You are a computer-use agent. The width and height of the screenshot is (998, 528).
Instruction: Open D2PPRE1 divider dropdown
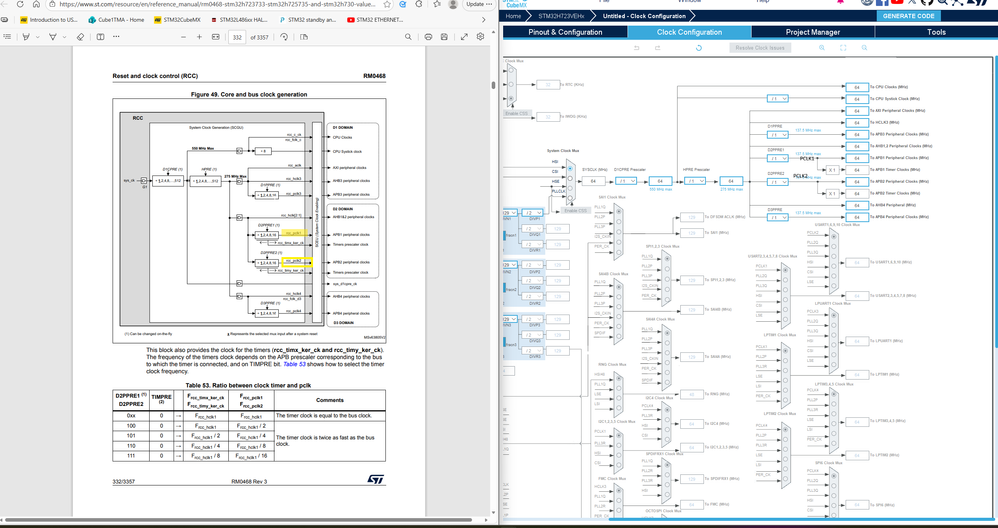pyautogui.click(x=778, y=158)
